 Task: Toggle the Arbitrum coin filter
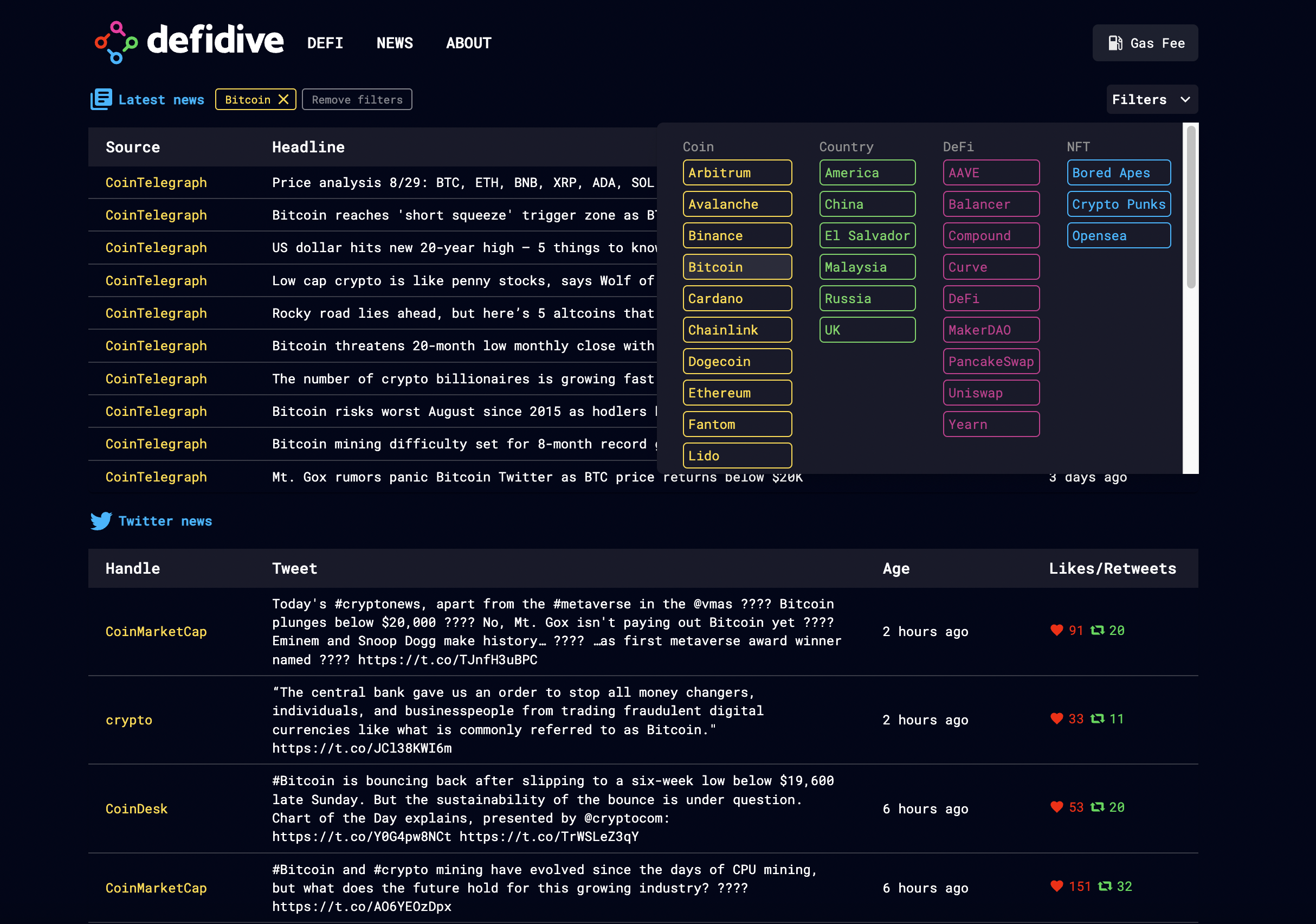point(737,172)
